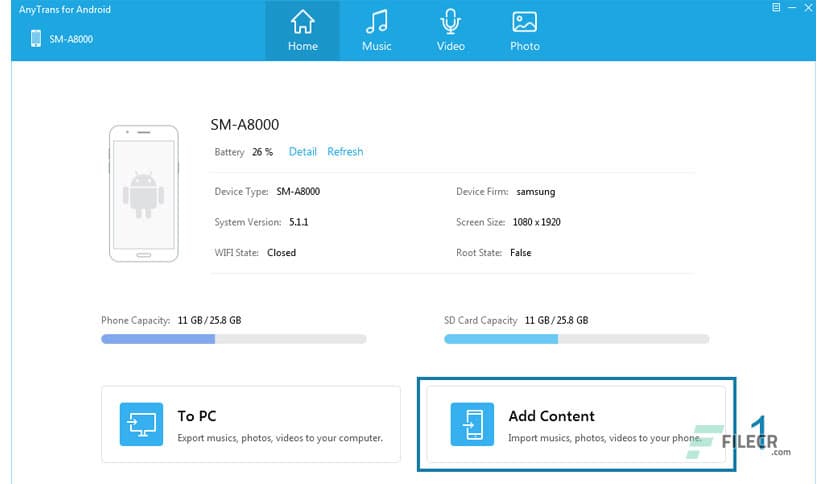This screenshot has height=484, width=836.
Task: Refresh the device information
Action: pyautogui.click(x=345, y=151)
